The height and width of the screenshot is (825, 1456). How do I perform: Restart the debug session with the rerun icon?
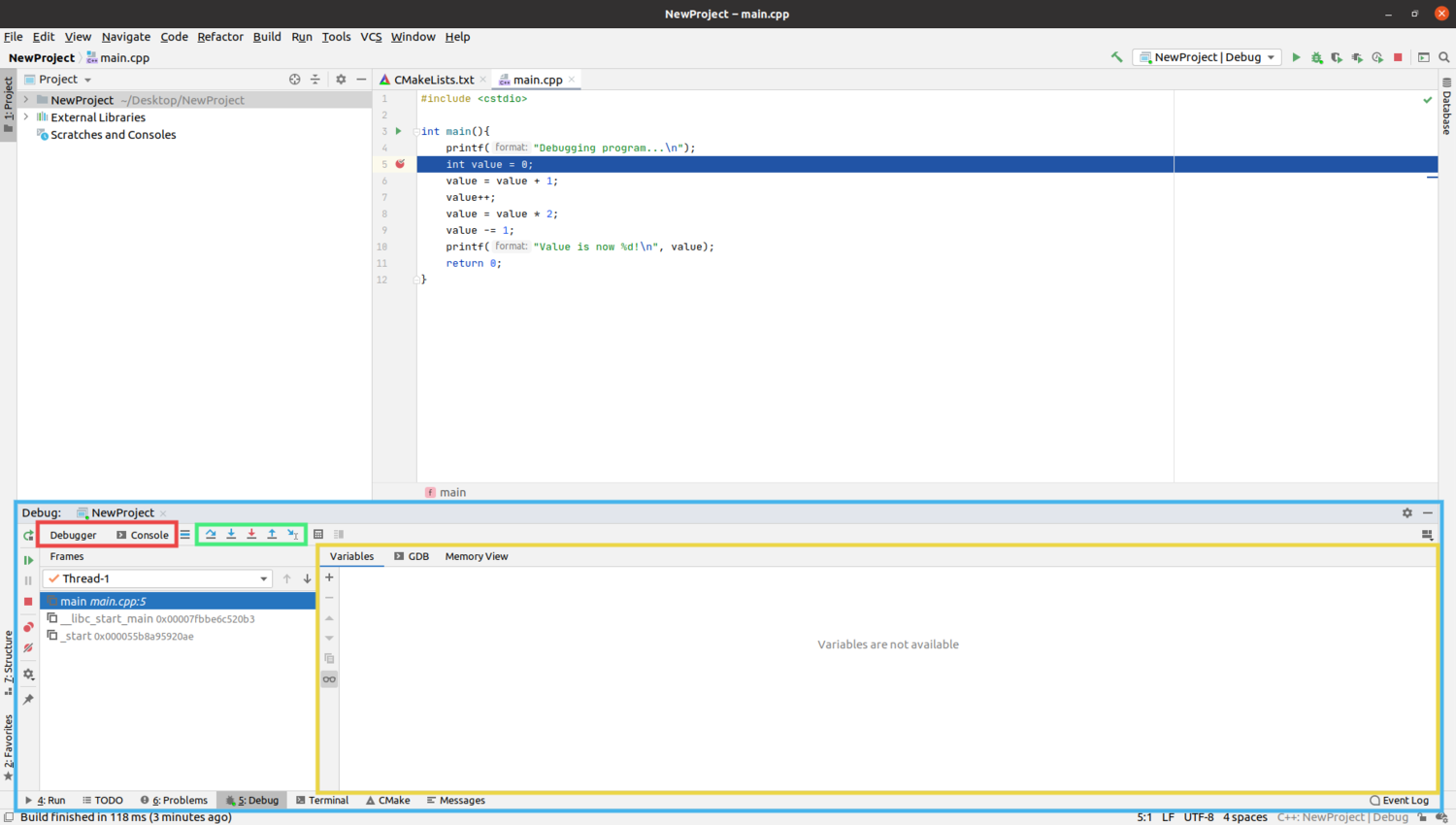[28, 535]
